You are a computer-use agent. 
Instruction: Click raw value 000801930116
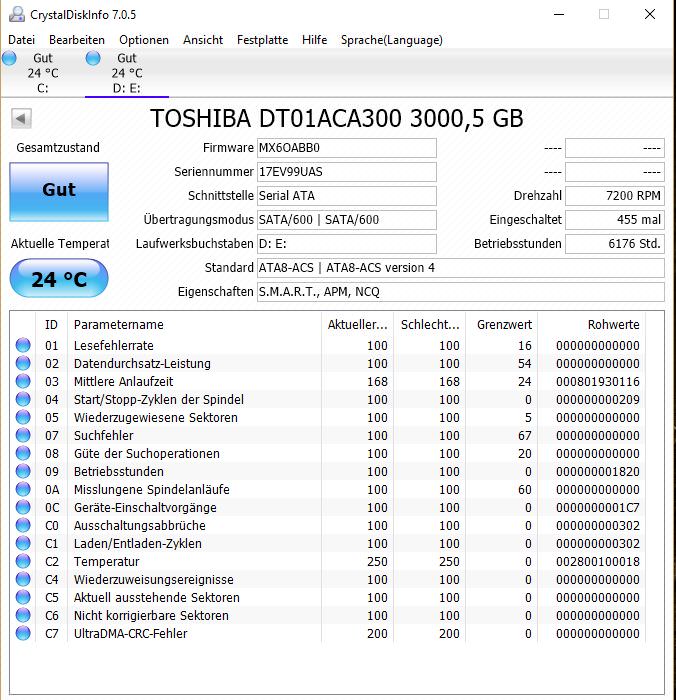597,382
